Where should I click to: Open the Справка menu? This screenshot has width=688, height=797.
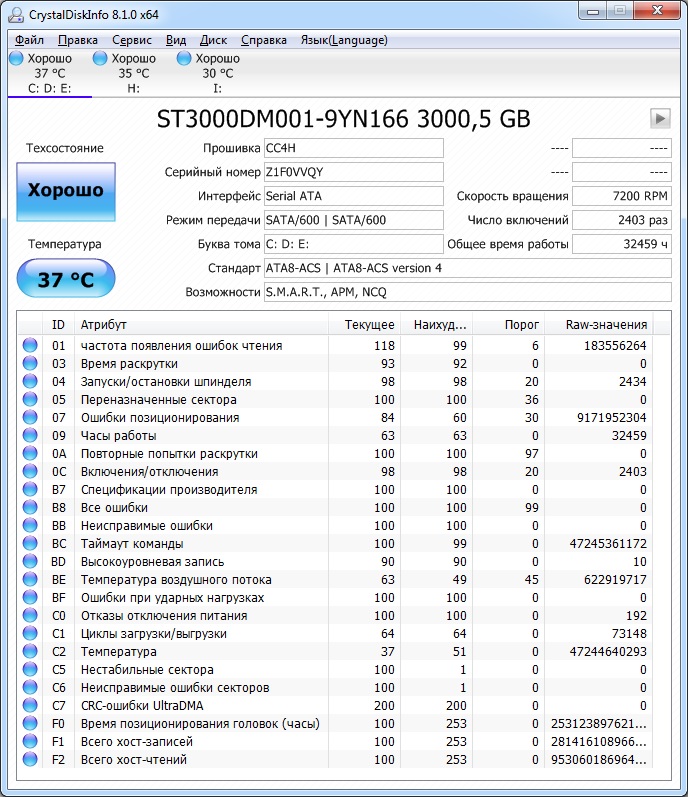pos(264,40)
